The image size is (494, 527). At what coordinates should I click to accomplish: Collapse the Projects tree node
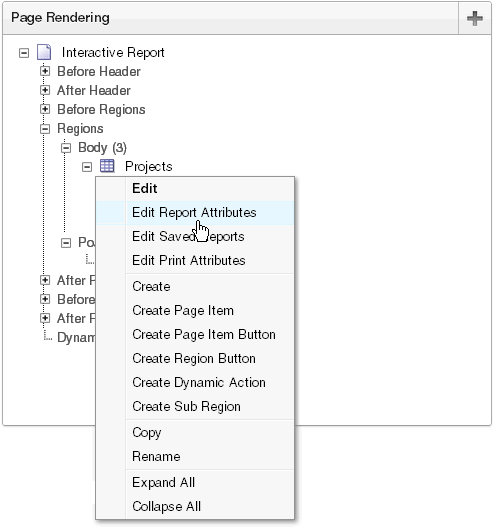coord(87,167)
